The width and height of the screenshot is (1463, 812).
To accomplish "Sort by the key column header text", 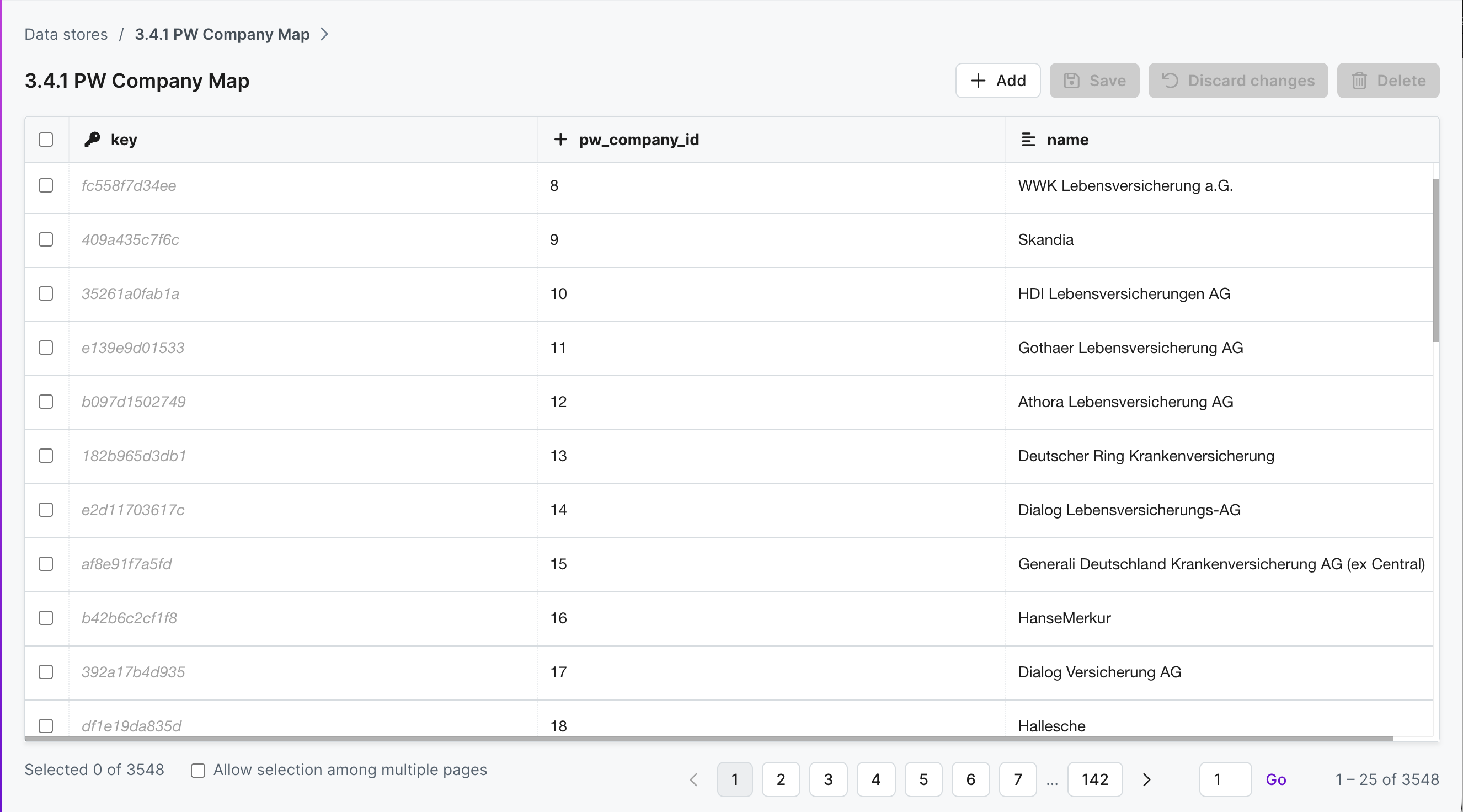I will (124, 140).
